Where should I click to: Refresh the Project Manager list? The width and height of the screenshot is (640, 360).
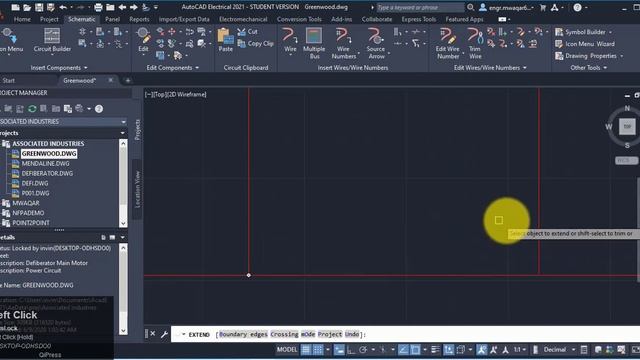click(32, 109)
